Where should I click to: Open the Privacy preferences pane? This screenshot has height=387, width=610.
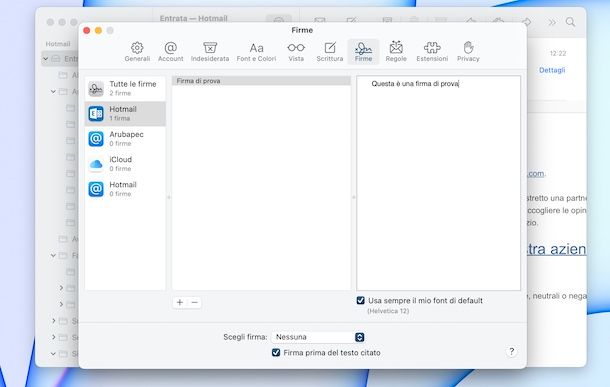[468, 52]
